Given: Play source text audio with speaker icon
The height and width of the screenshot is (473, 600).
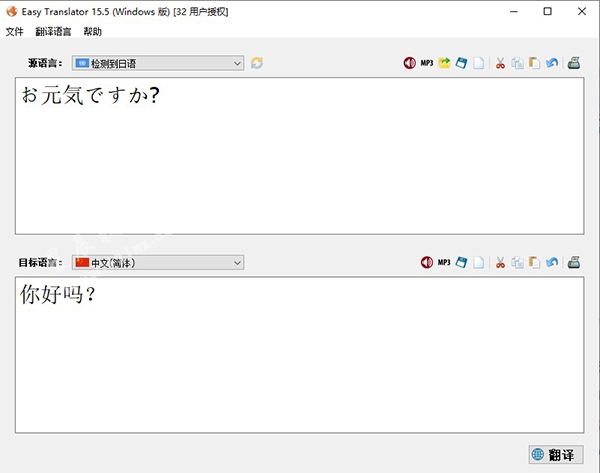Looking at the screenshot, I should [x=410, y=63].
